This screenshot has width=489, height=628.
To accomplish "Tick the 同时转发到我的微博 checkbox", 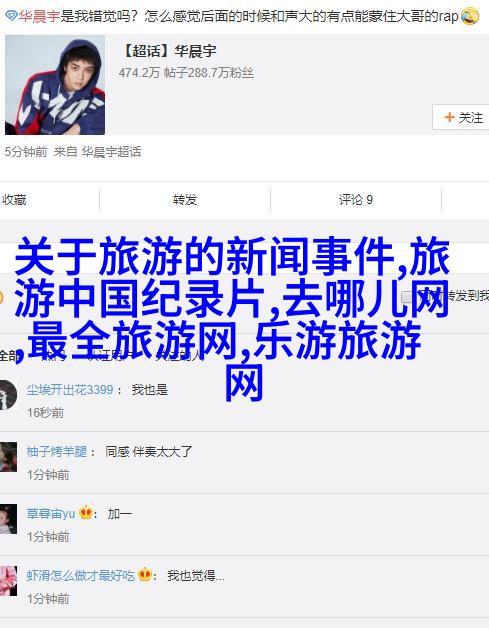I will (406, 297).
